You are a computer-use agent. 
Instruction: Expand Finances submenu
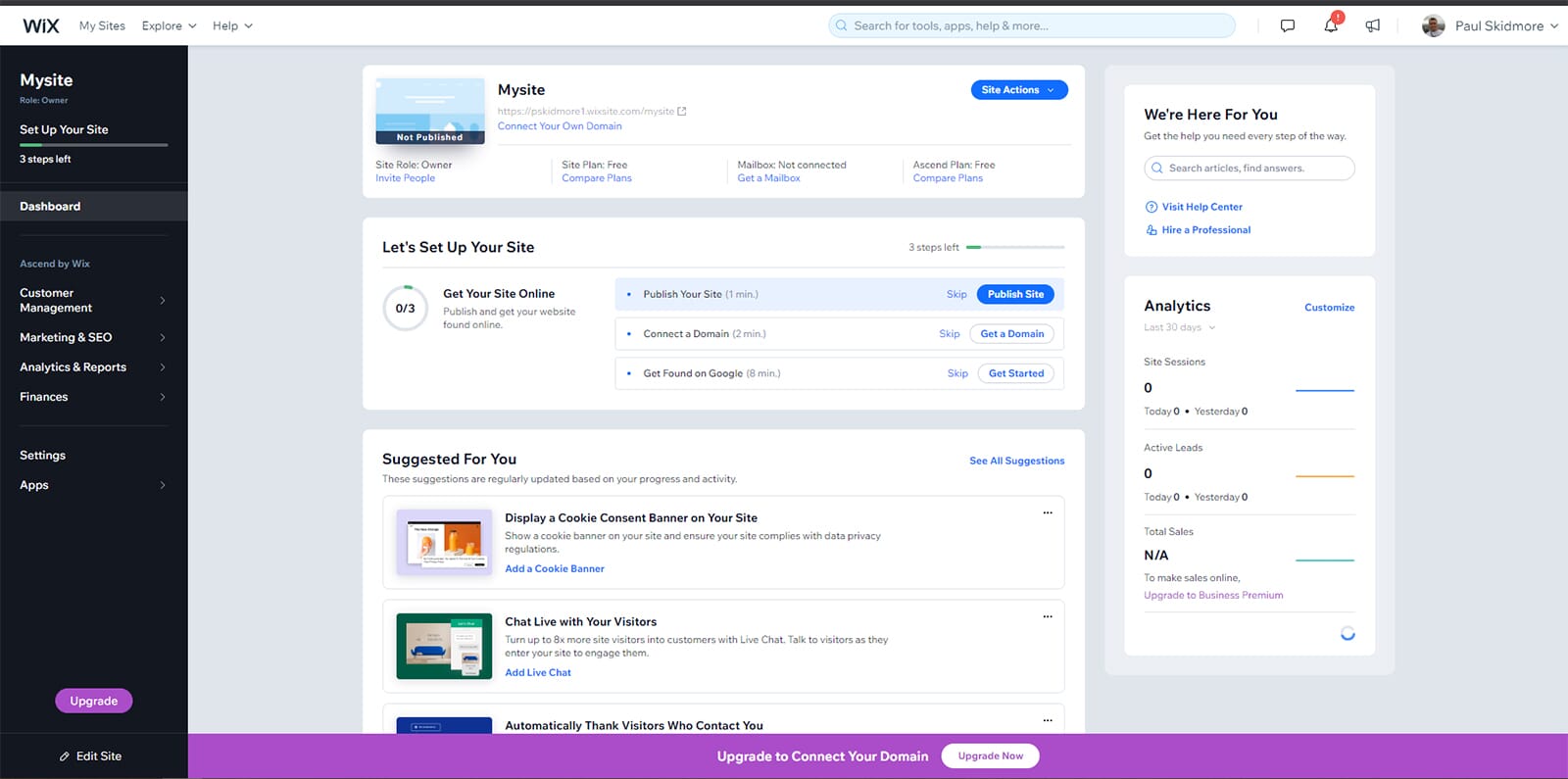click(x=163, y=397)
